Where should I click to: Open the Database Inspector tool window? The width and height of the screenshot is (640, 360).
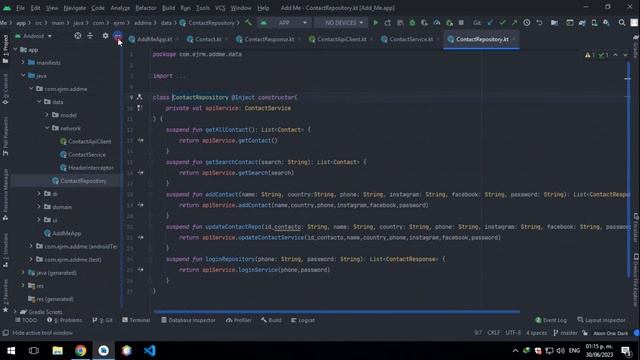(x=188, y=320)
